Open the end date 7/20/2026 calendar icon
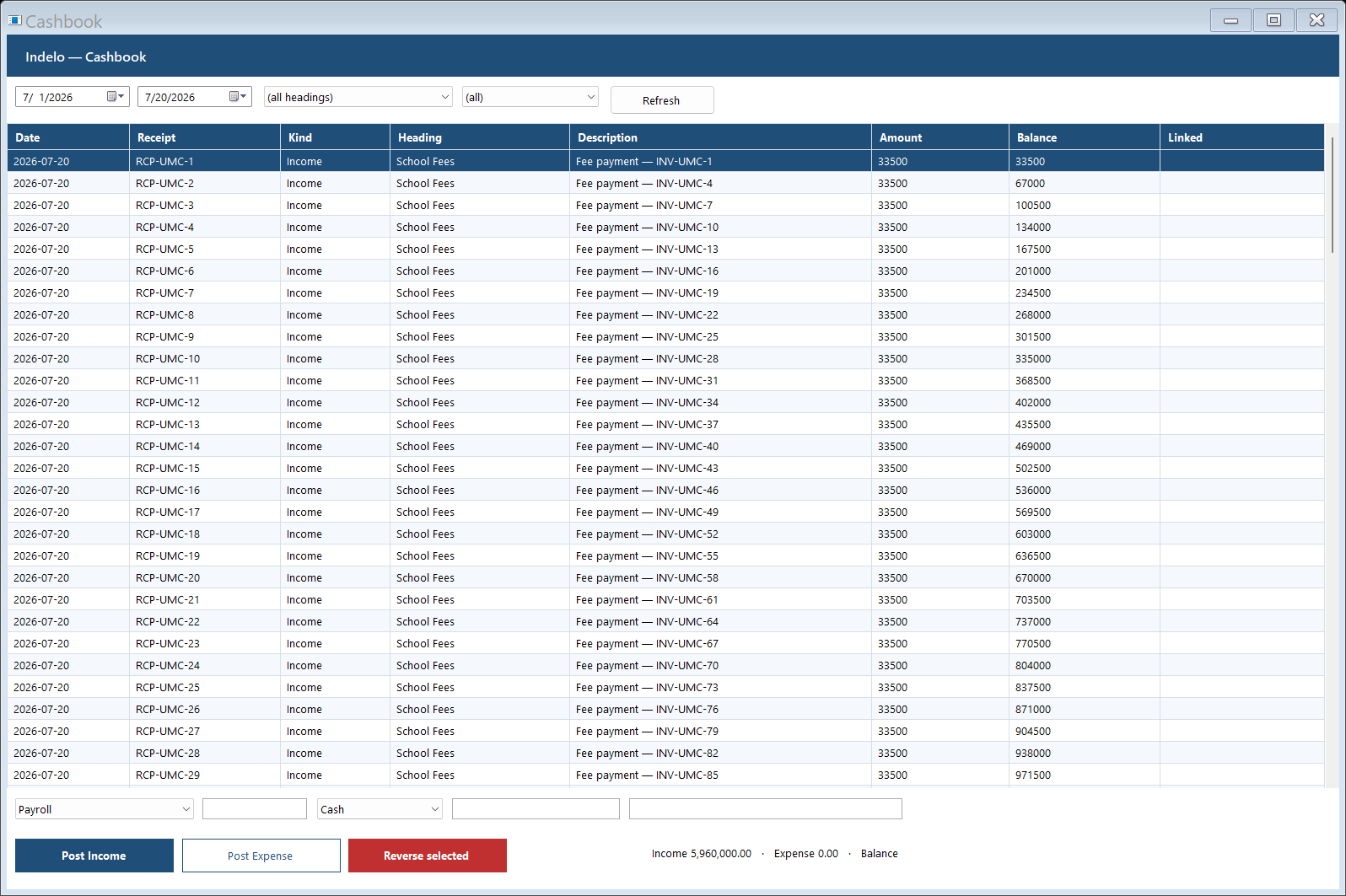This screenshot has width=1346, height=896. point(239,97)
